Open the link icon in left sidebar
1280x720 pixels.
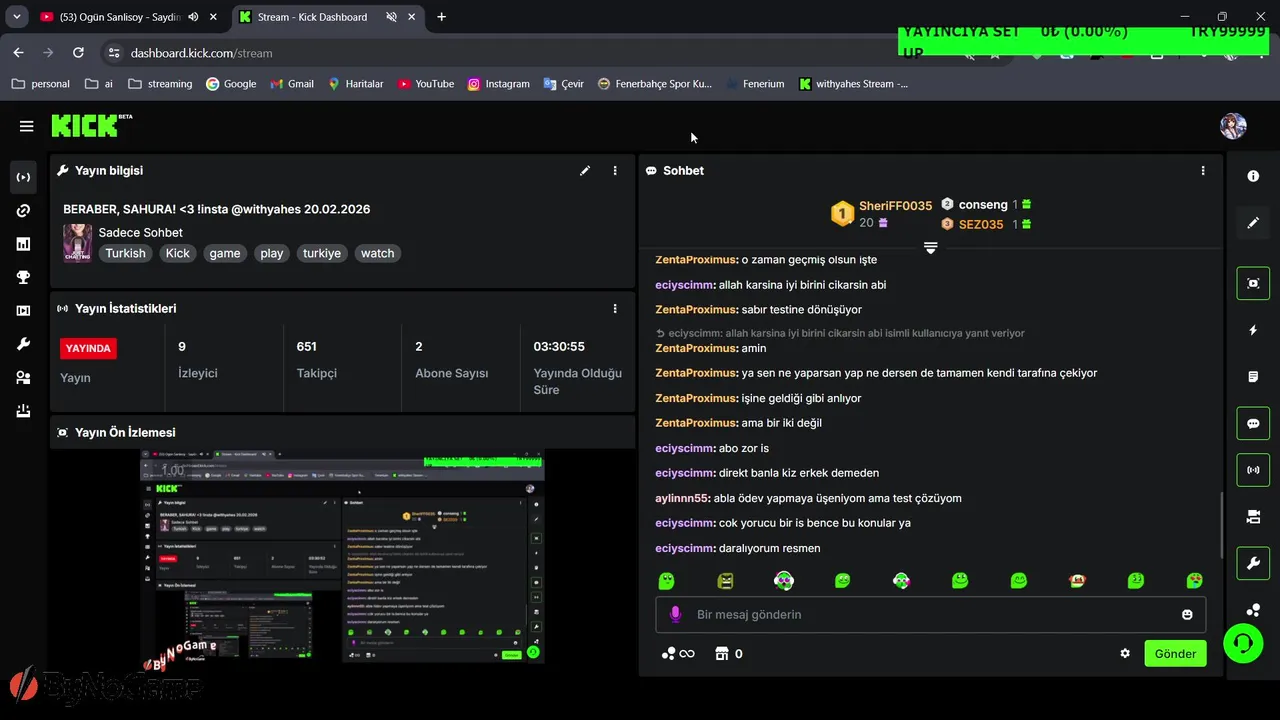(23, 211)
